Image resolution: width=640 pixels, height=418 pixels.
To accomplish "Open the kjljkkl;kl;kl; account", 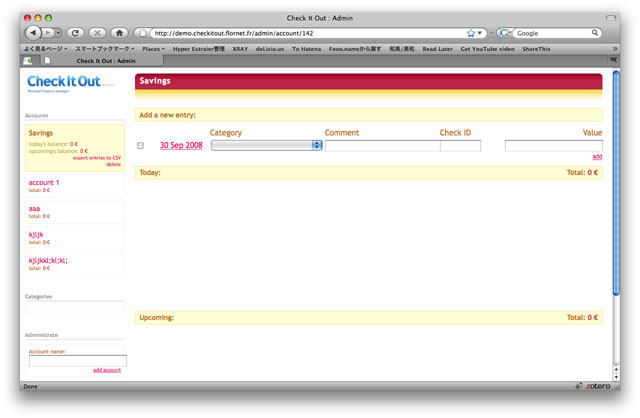I will tap(48, 260).
